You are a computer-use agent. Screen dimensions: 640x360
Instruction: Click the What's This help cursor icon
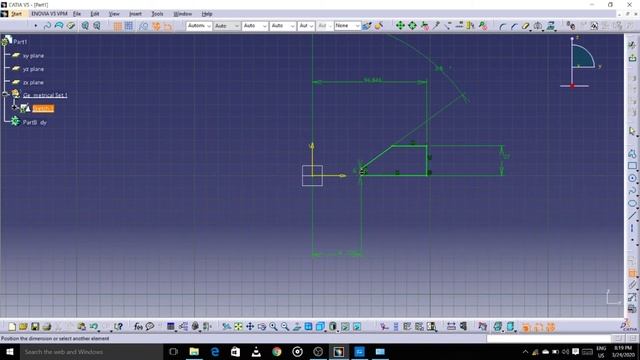(x=118, y=327)
